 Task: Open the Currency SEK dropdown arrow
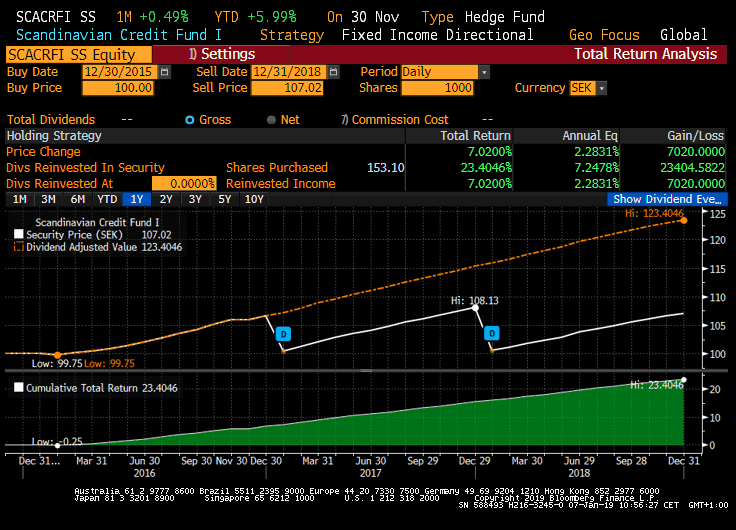tap(601, 88)
